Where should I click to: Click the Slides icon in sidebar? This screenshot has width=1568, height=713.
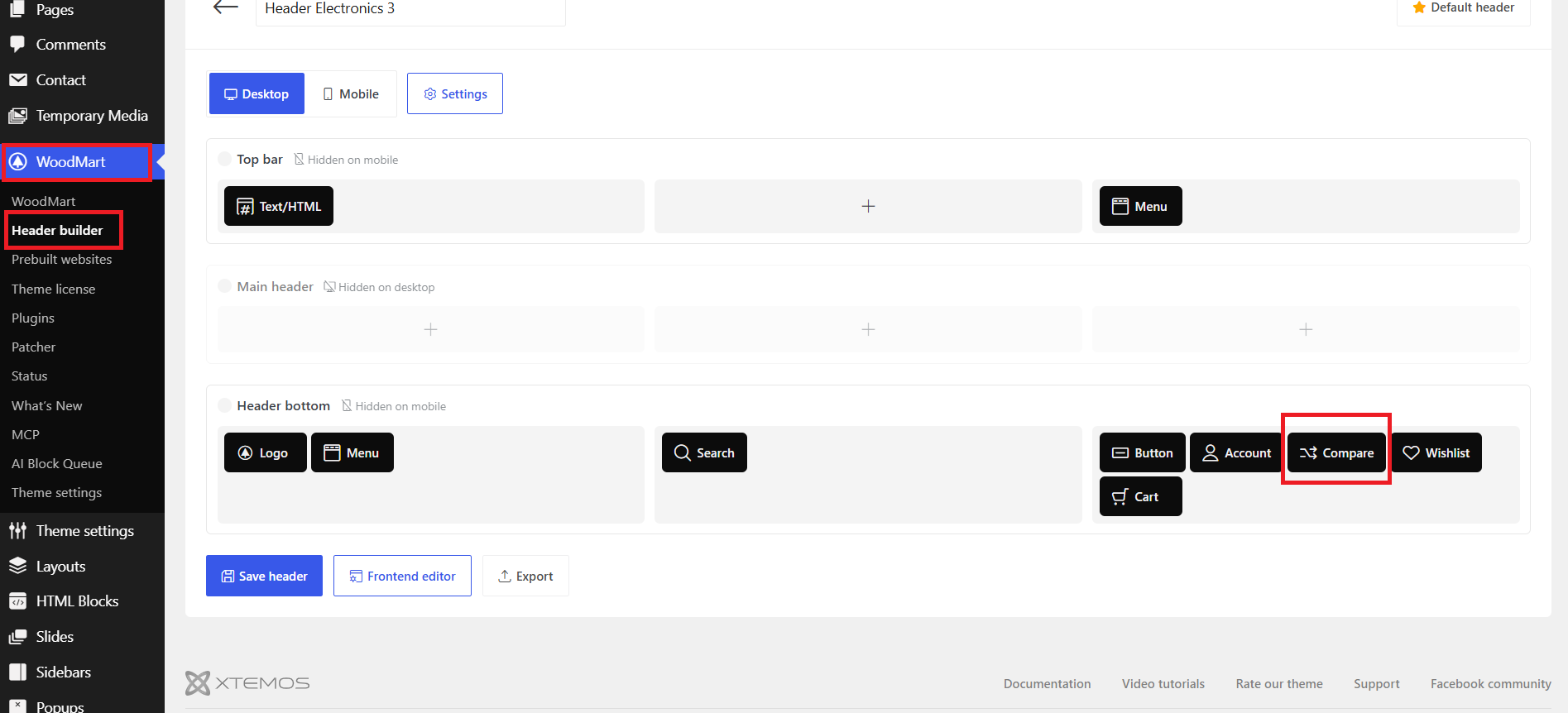click(x=17, y=637)
